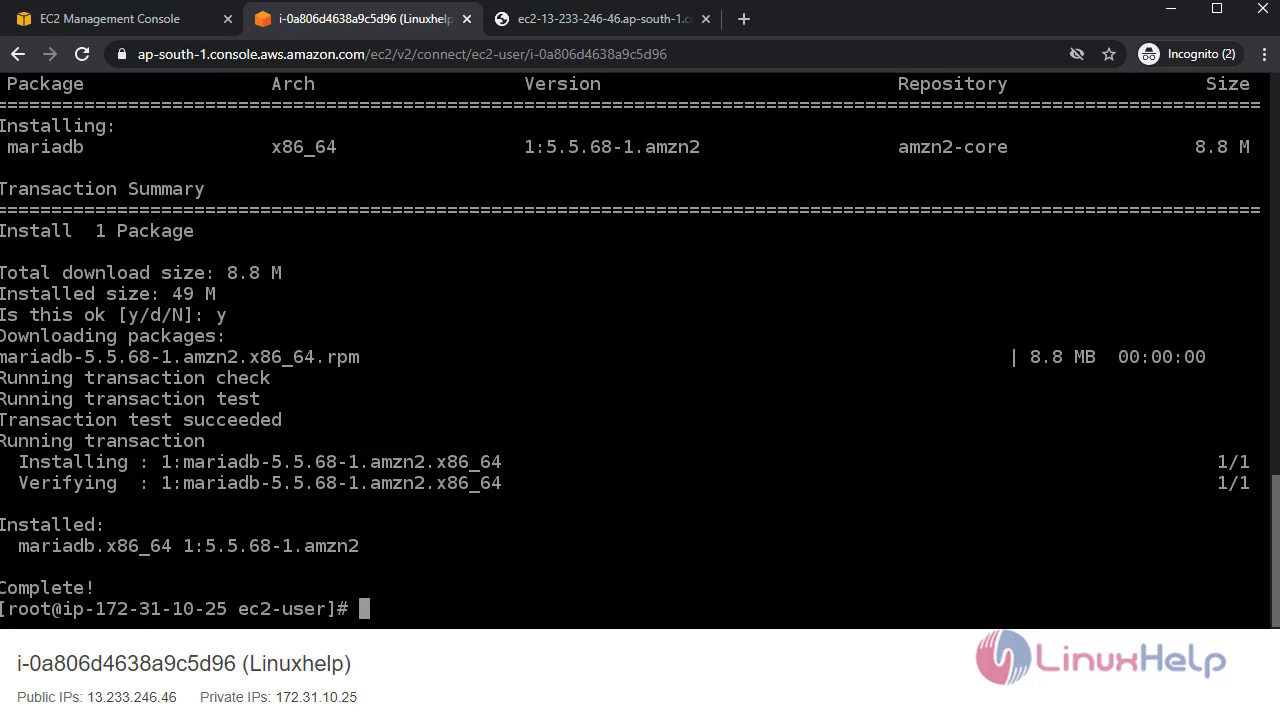This screenshot has height=720, width=1280.
Task: Click the 'Repository' column header
Action: [x=952, y=84]
